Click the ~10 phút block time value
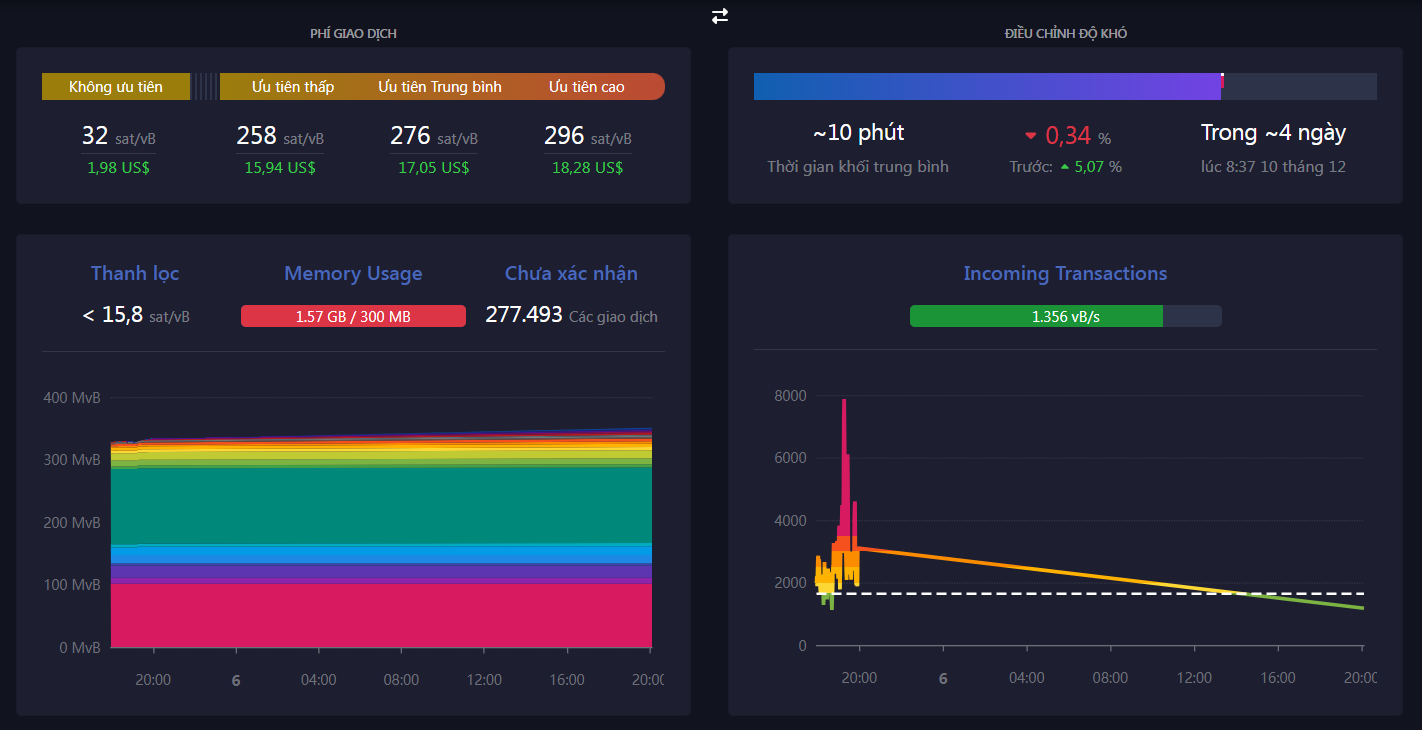1422x730 pixels. point(858,133)
